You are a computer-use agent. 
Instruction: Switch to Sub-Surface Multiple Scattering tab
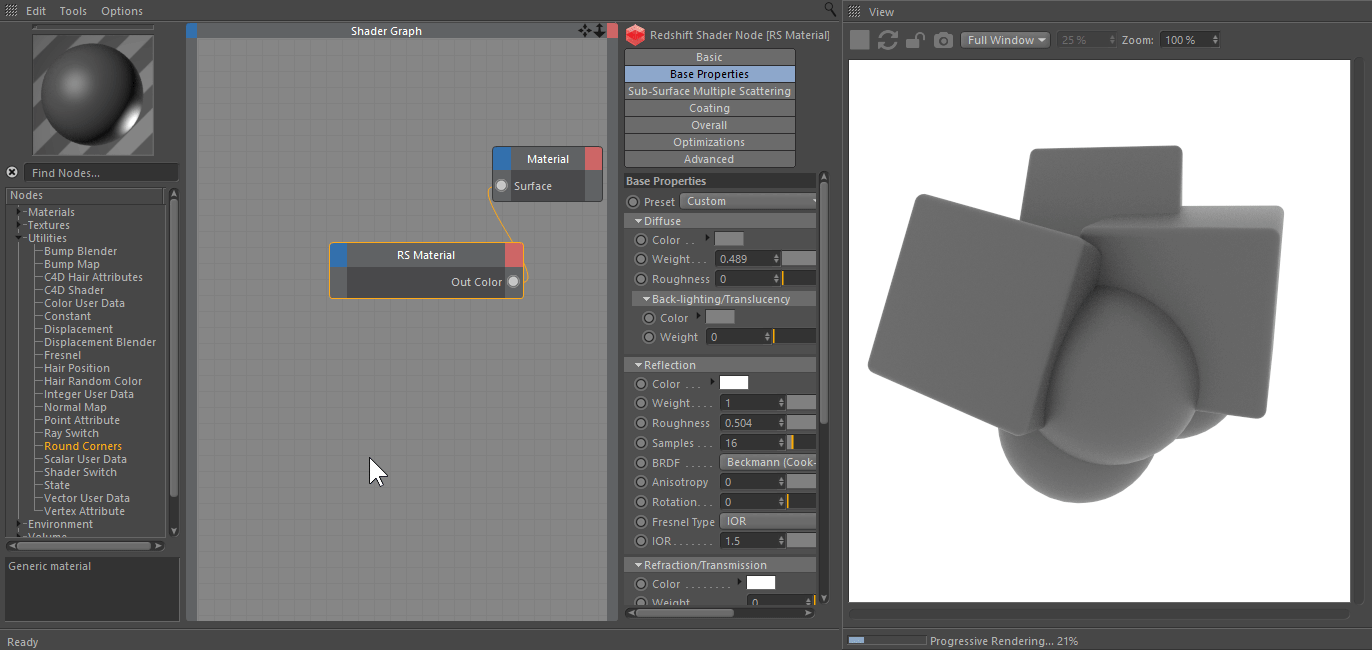pyautogui.click(x=709, y=91)
